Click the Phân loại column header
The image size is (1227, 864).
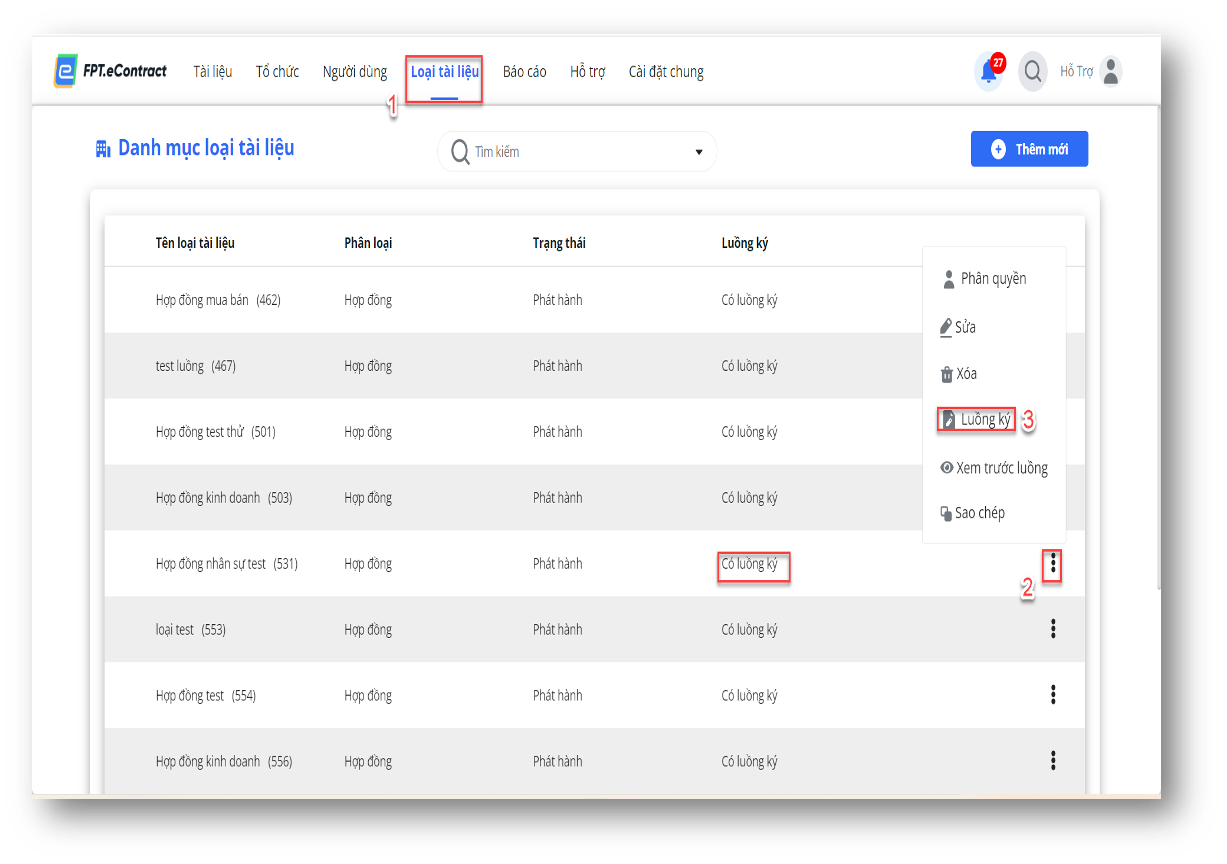point(368,243)
